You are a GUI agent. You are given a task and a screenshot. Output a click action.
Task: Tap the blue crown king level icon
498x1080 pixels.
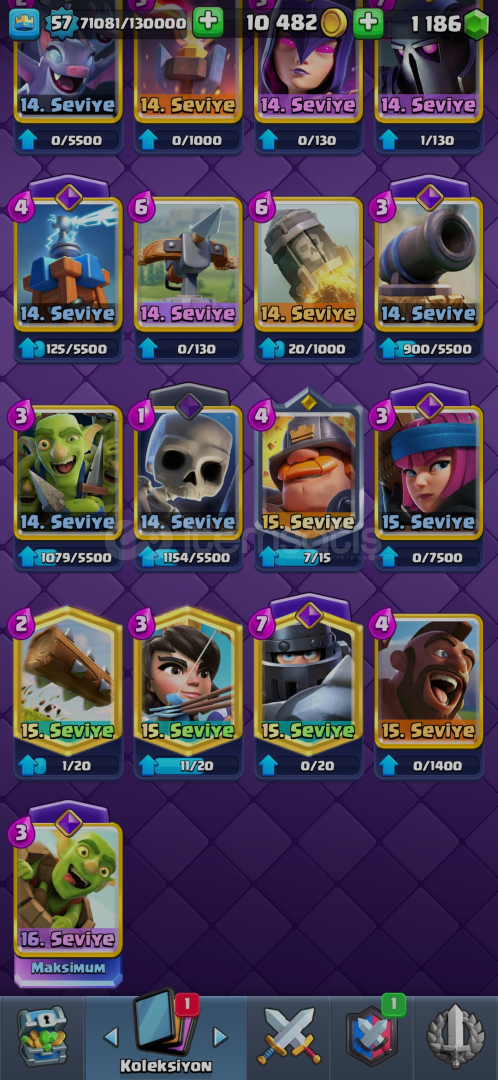tap(23, 23)
